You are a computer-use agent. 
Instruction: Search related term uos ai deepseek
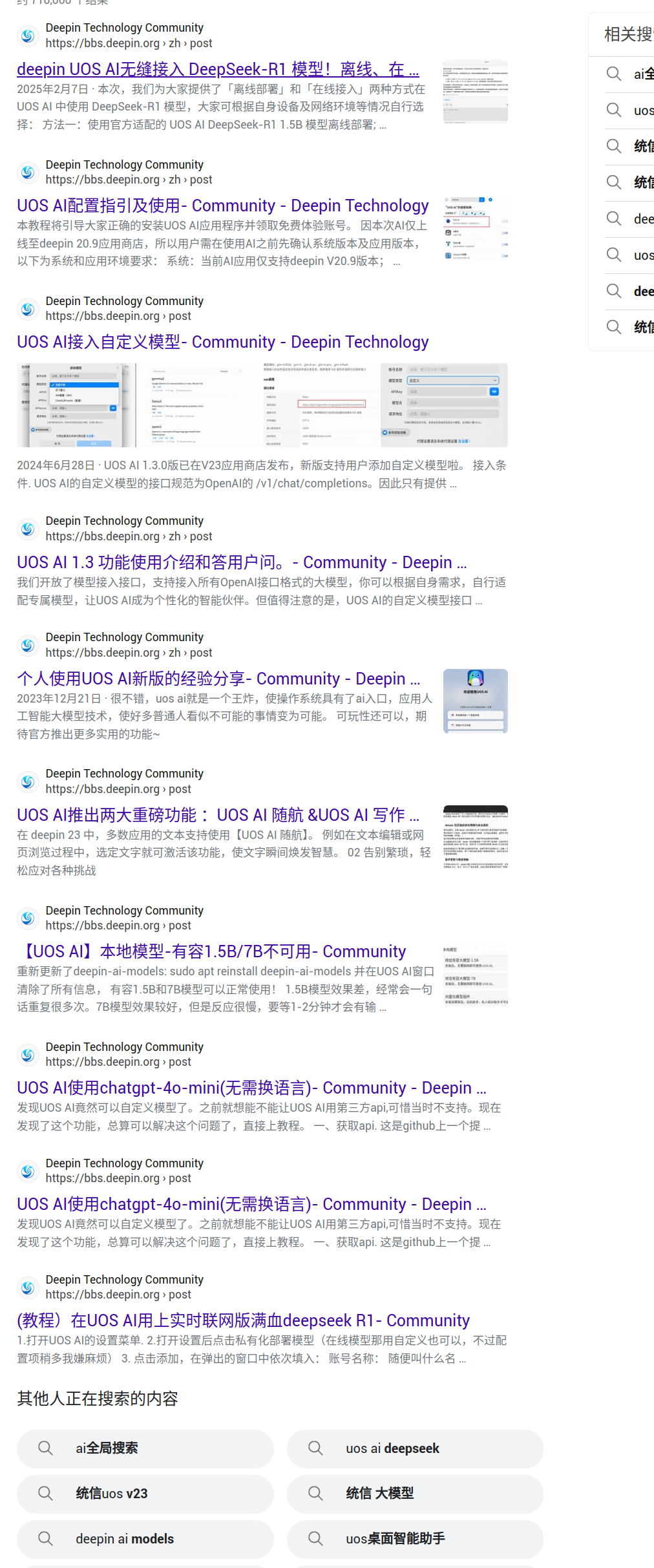click(x=415, y=1448)
